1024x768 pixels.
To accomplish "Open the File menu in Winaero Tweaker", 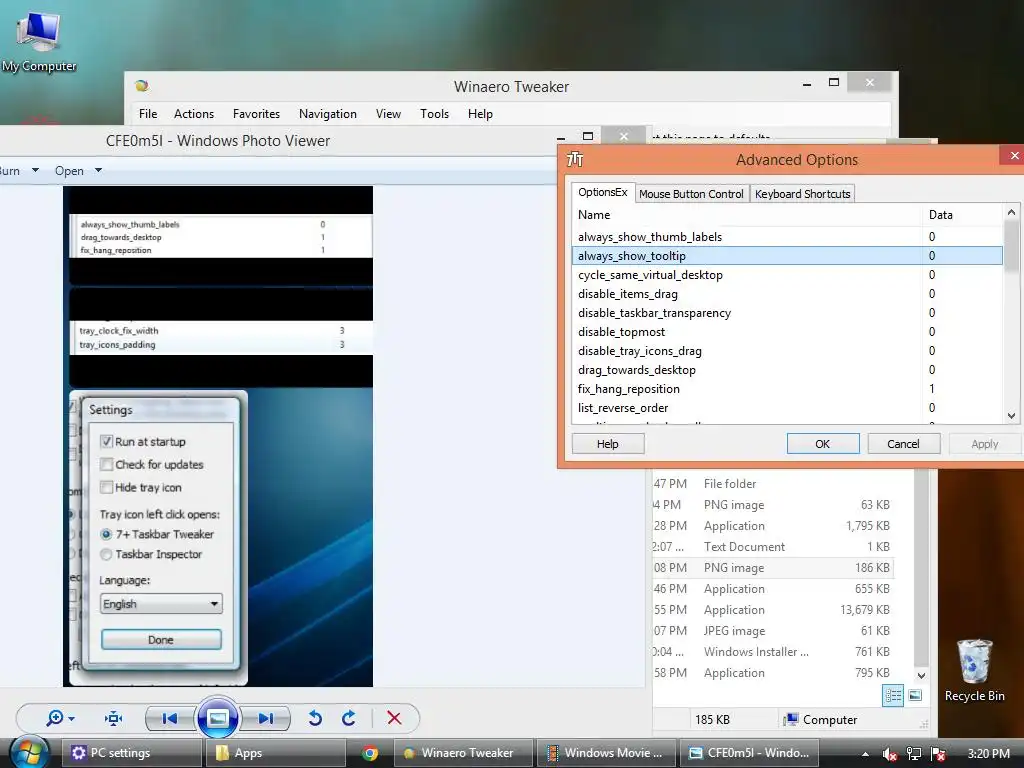I will pyautogui.click(x=148, y=114).
